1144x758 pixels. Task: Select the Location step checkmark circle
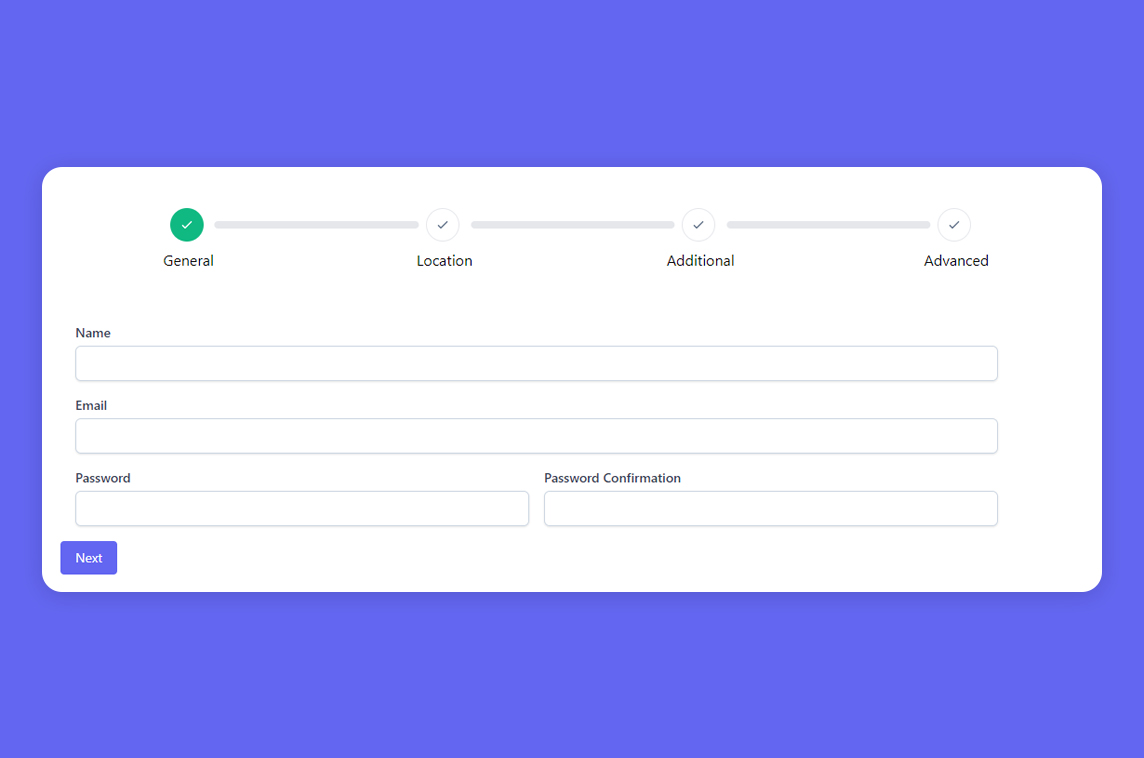pos(443,225)
